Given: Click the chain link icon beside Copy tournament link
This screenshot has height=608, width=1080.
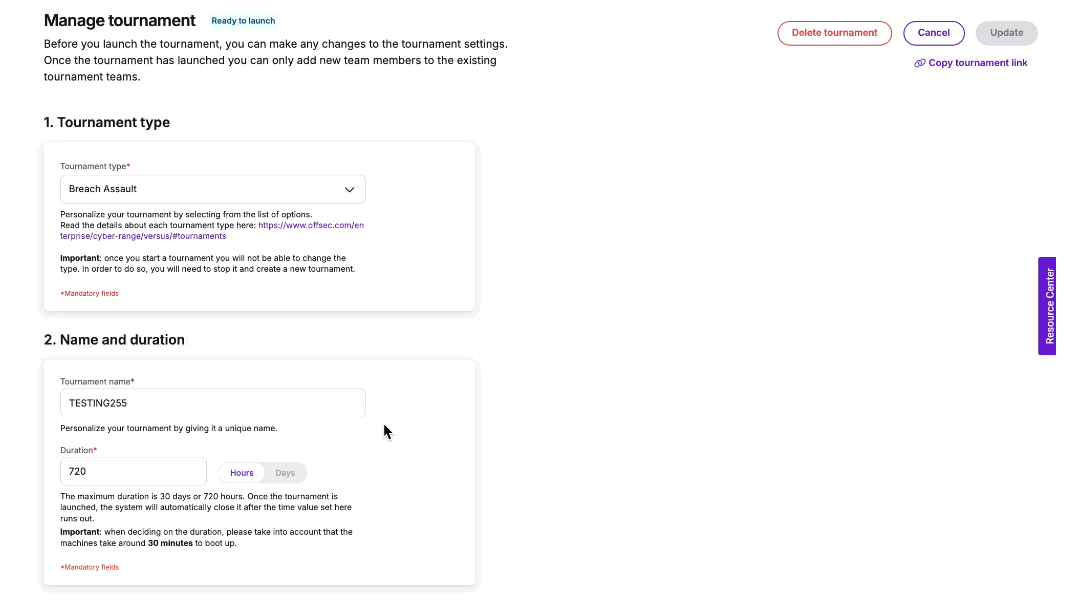Looking at the screenshot, I should coord(919,63).
